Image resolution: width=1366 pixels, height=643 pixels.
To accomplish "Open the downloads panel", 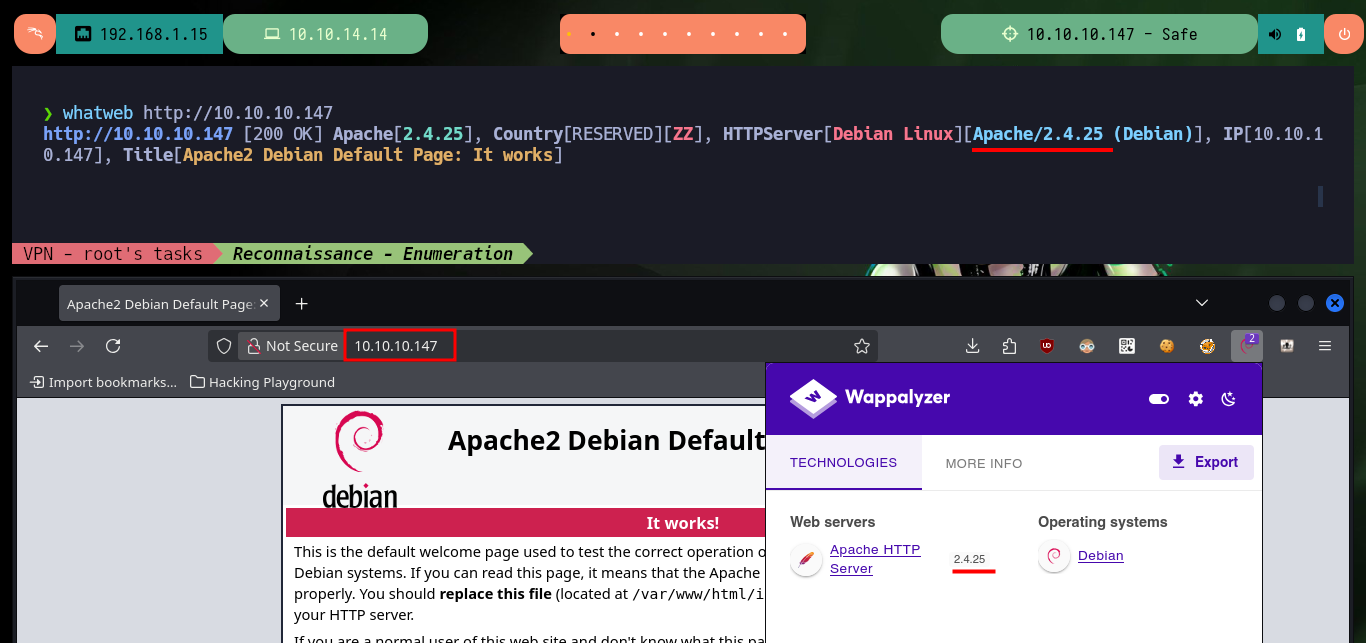I will 972,346.
